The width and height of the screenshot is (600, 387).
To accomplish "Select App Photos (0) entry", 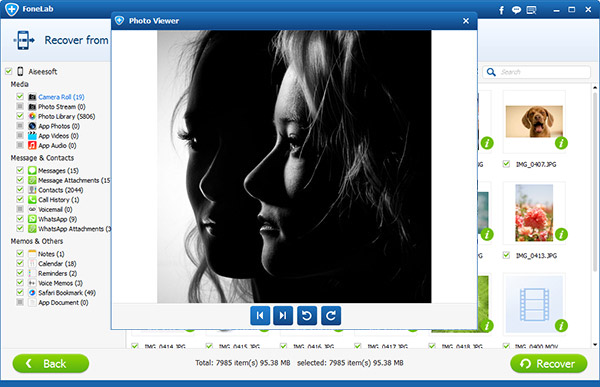I will [59, 126].
